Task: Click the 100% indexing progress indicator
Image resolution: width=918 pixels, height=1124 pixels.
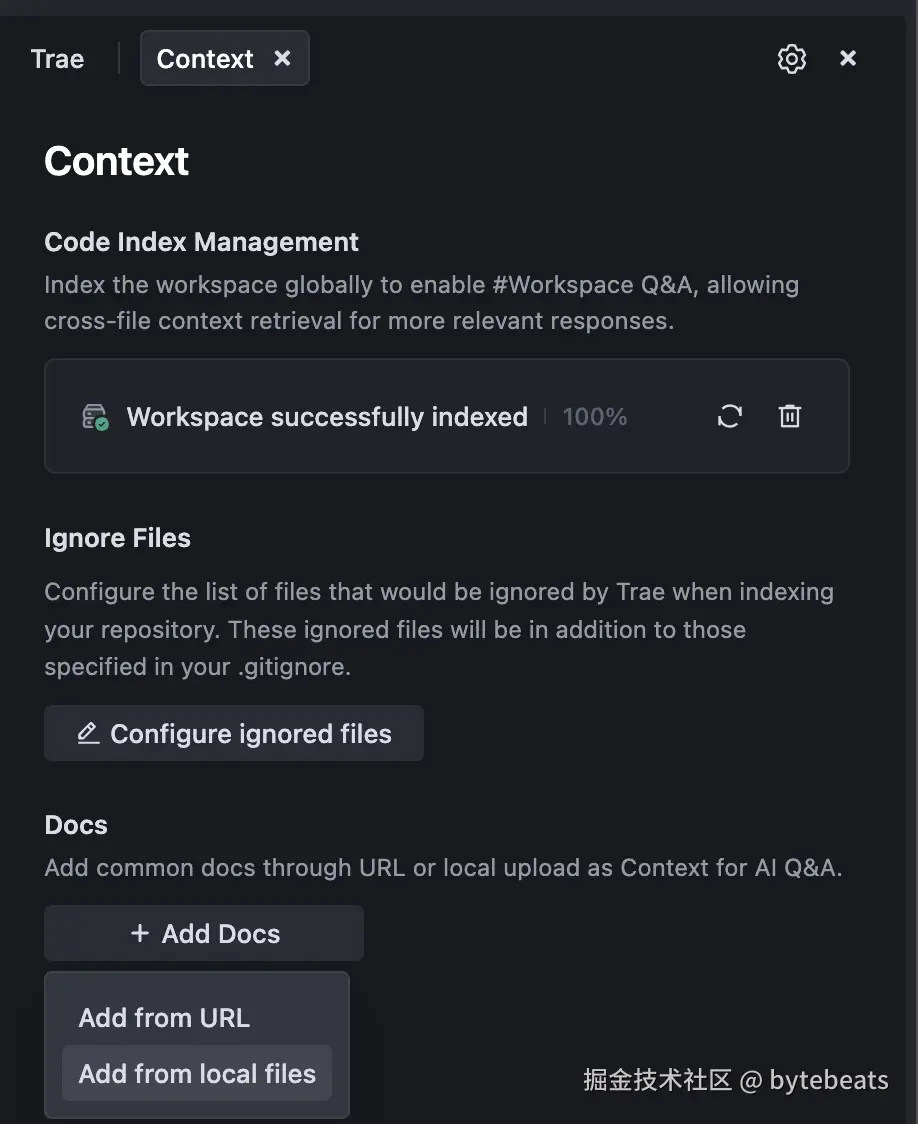Action: (x=594, y=416)
